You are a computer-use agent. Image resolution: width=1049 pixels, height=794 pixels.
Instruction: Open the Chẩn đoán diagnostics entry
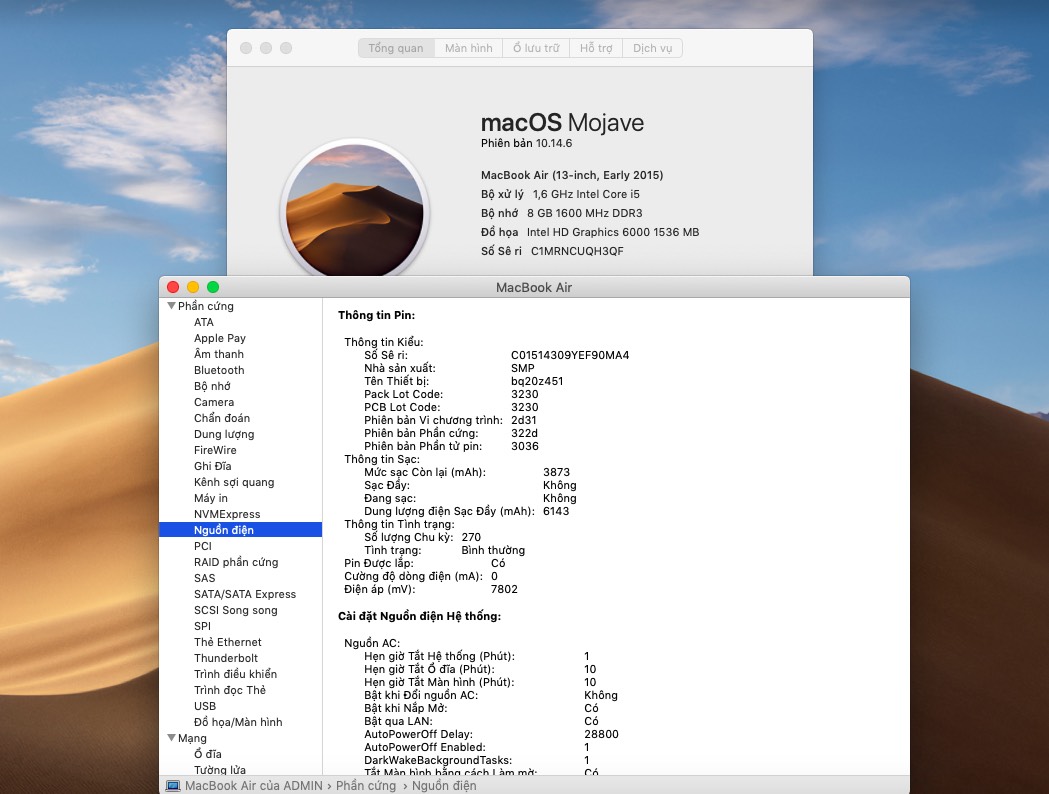coord(222,418)
